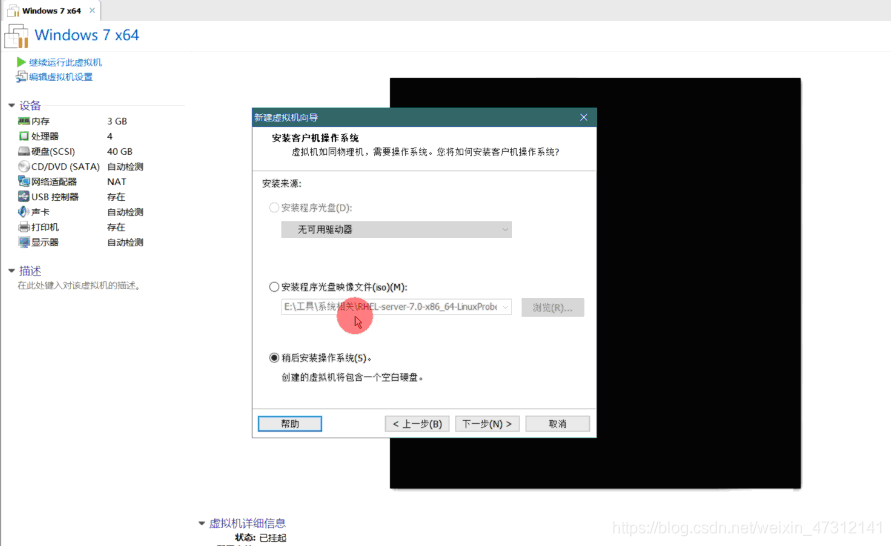Screen dimensions: 891x546
Task: Click the processor count value 4
Action: (110, 136)
